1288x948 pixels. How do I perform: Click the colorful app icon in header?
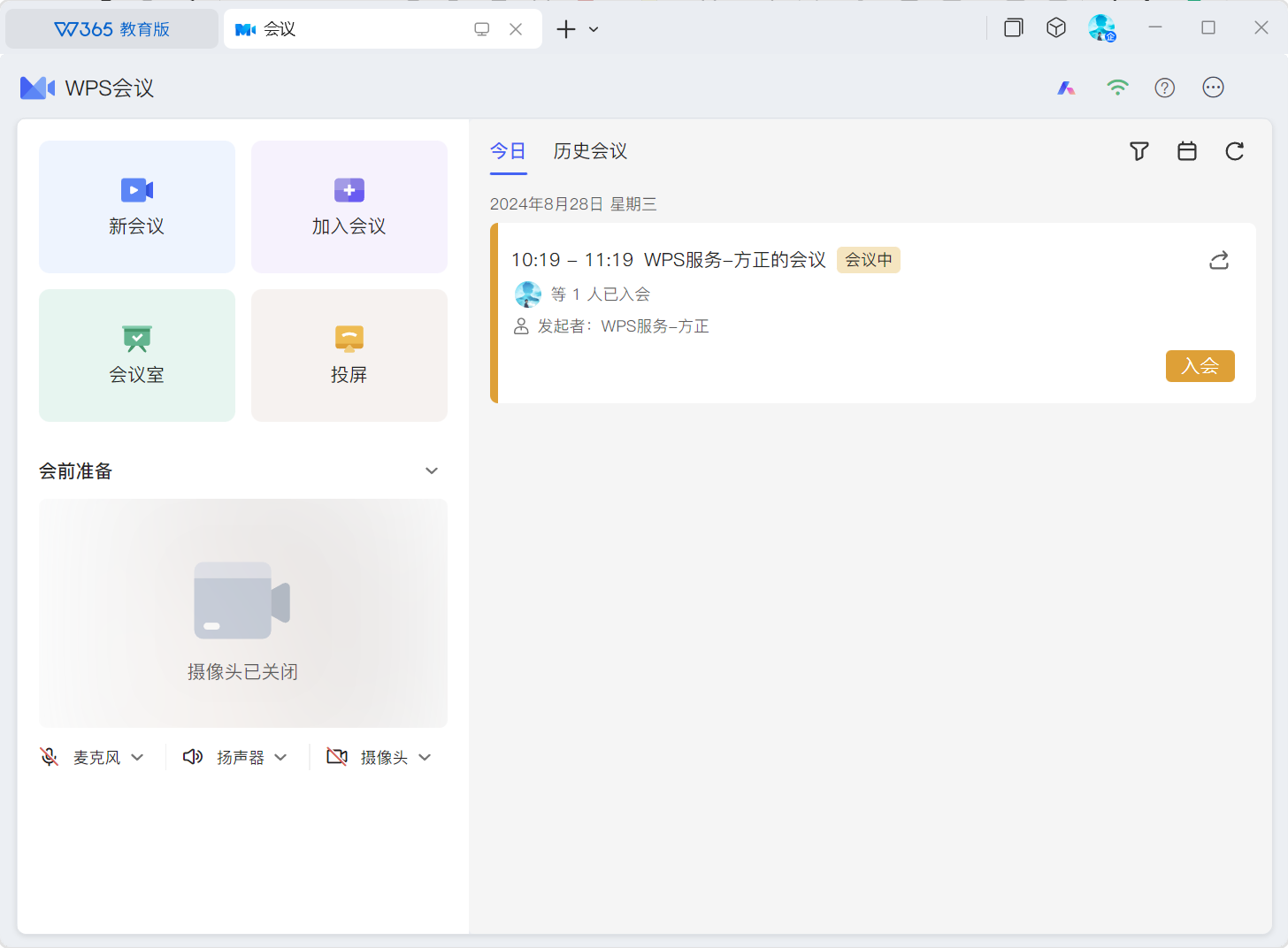[1066, 88]
